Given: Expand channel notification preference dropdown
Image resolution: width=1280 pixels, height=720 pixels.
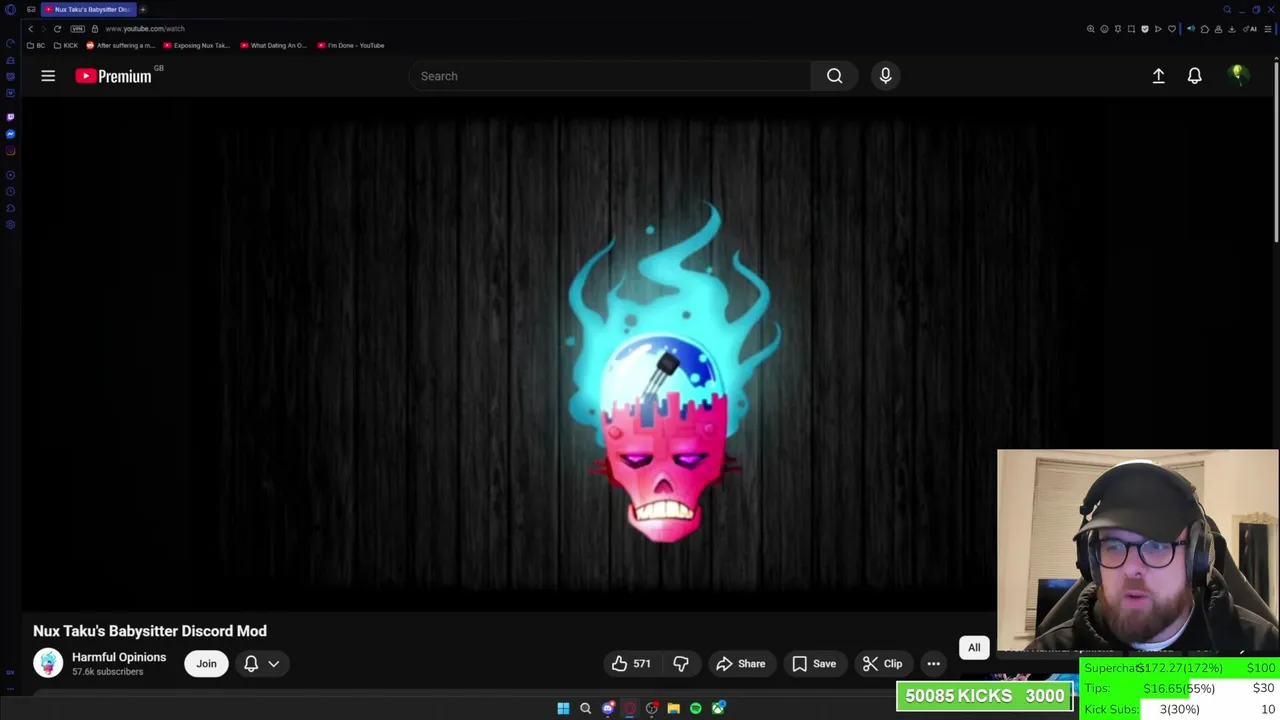Looking at the screenshot, I should (261, 664).
